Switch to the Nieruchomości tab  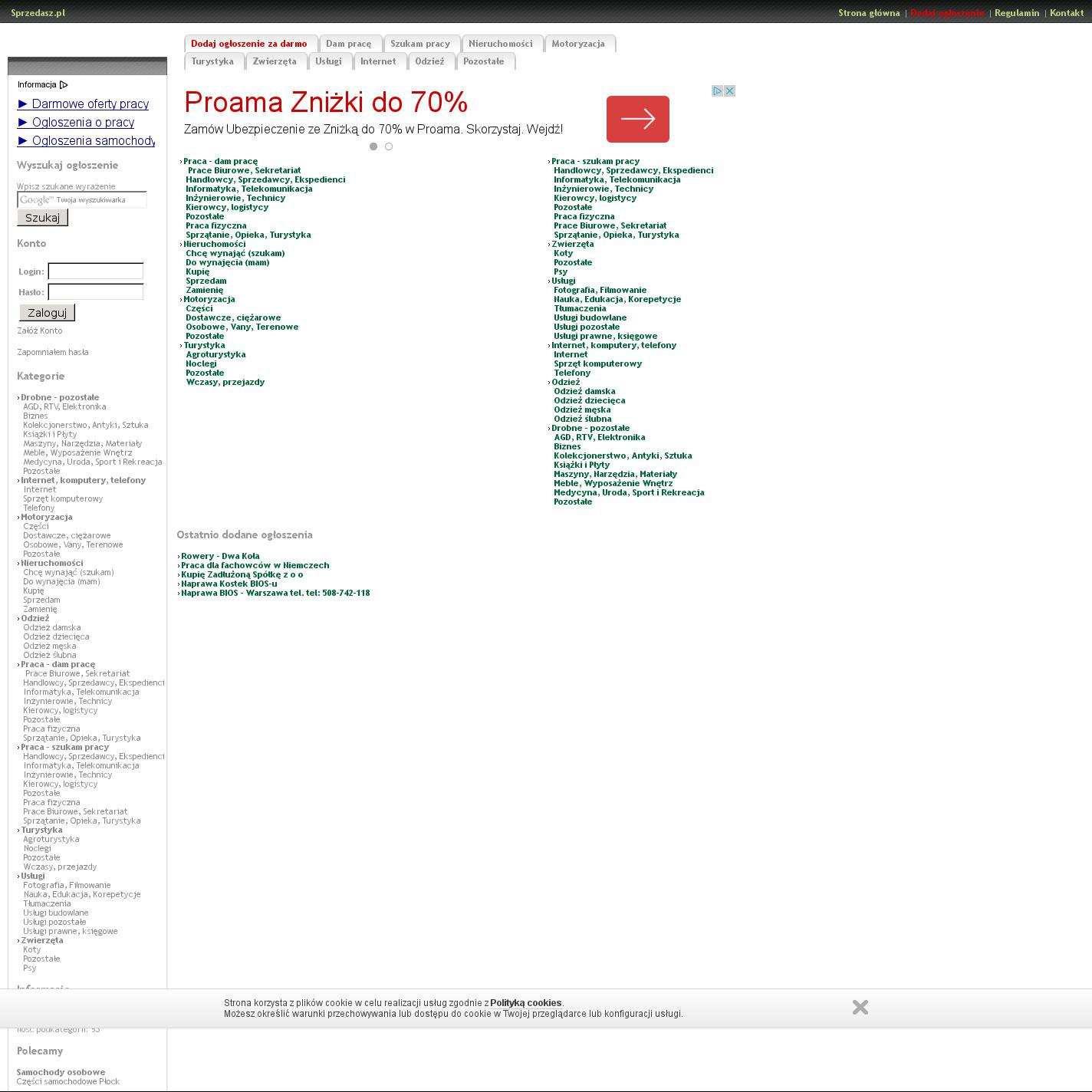[x=500, y=44]
